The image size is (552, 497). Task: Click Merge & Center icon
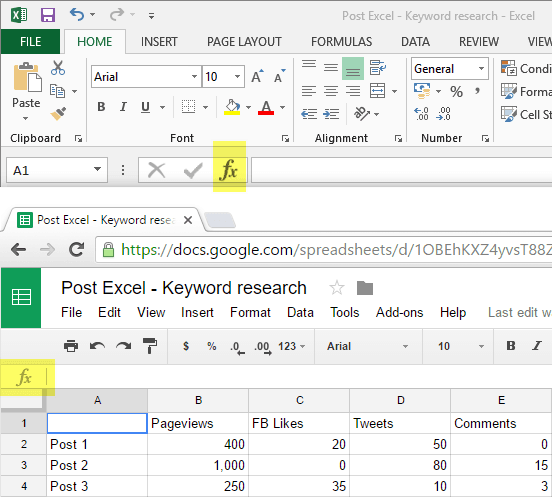point(378,91)
